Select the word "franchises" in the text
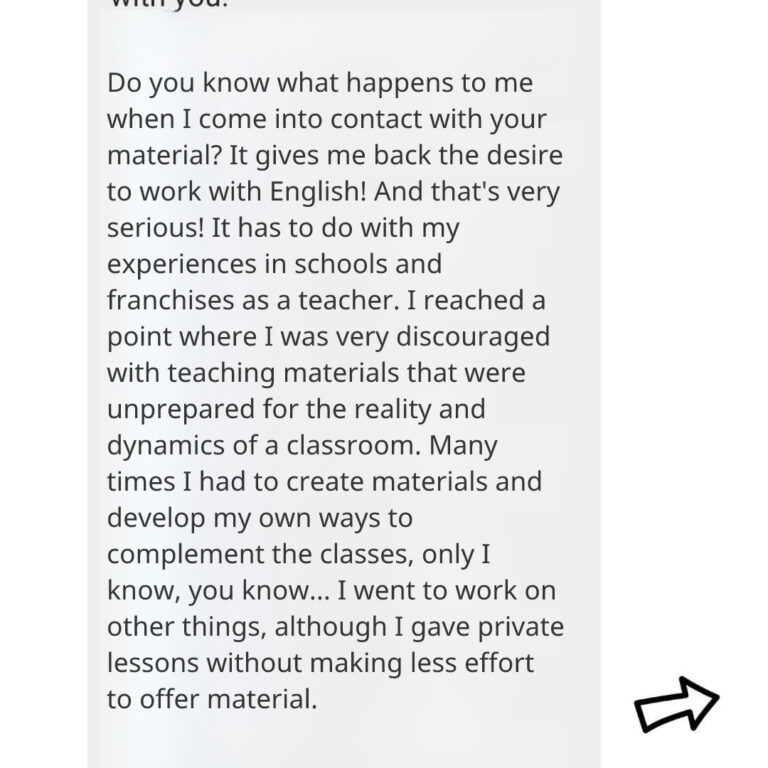The image size is (768, 768). pos(170,300)
